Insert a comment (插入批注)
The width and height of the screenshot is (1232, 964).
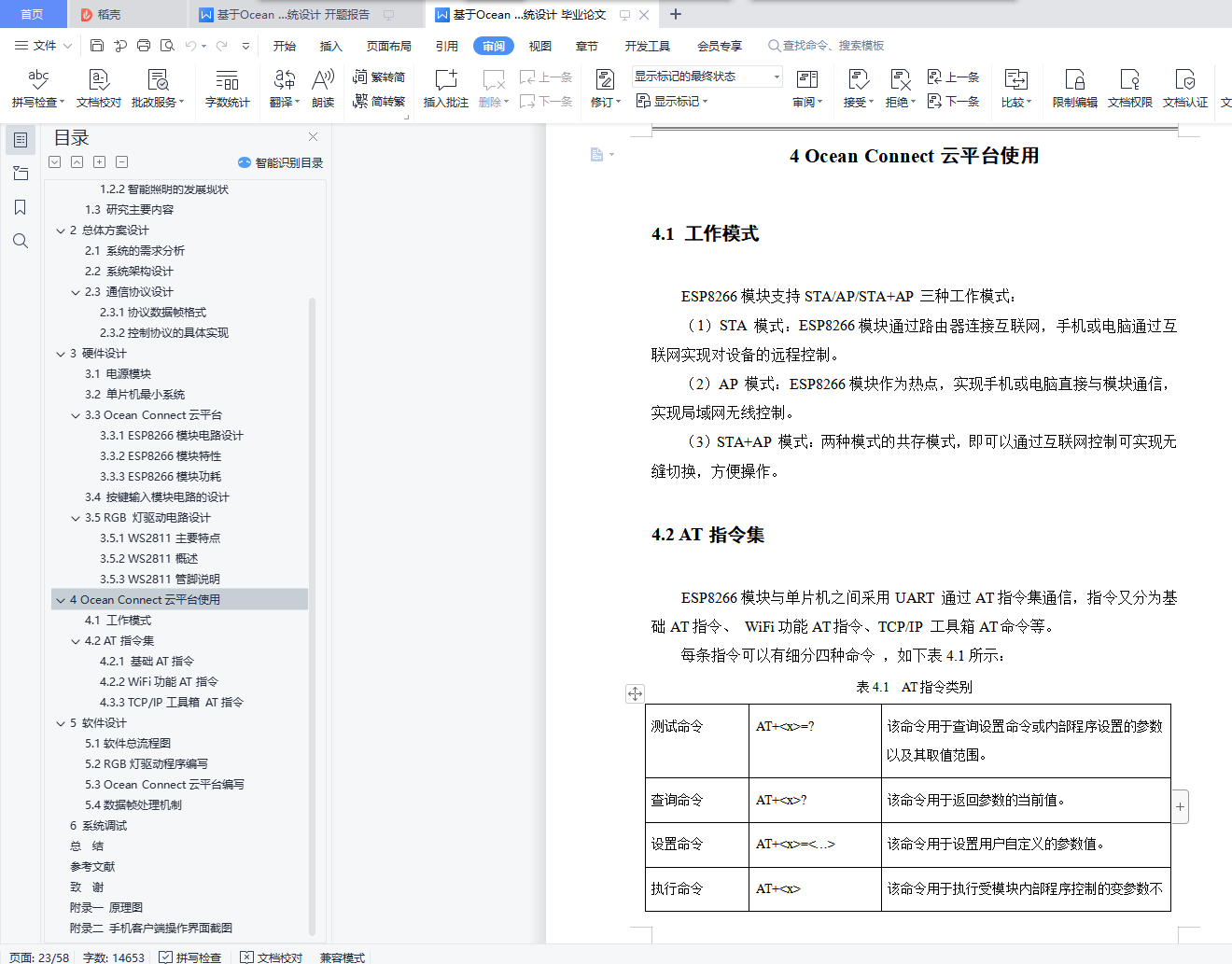click(x=445, y=89)
